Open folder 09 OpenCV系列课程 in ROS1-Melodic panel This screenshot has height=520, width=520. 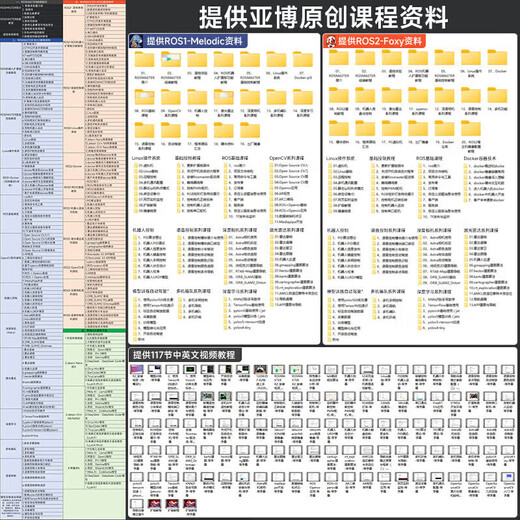[x=171, y=97]
